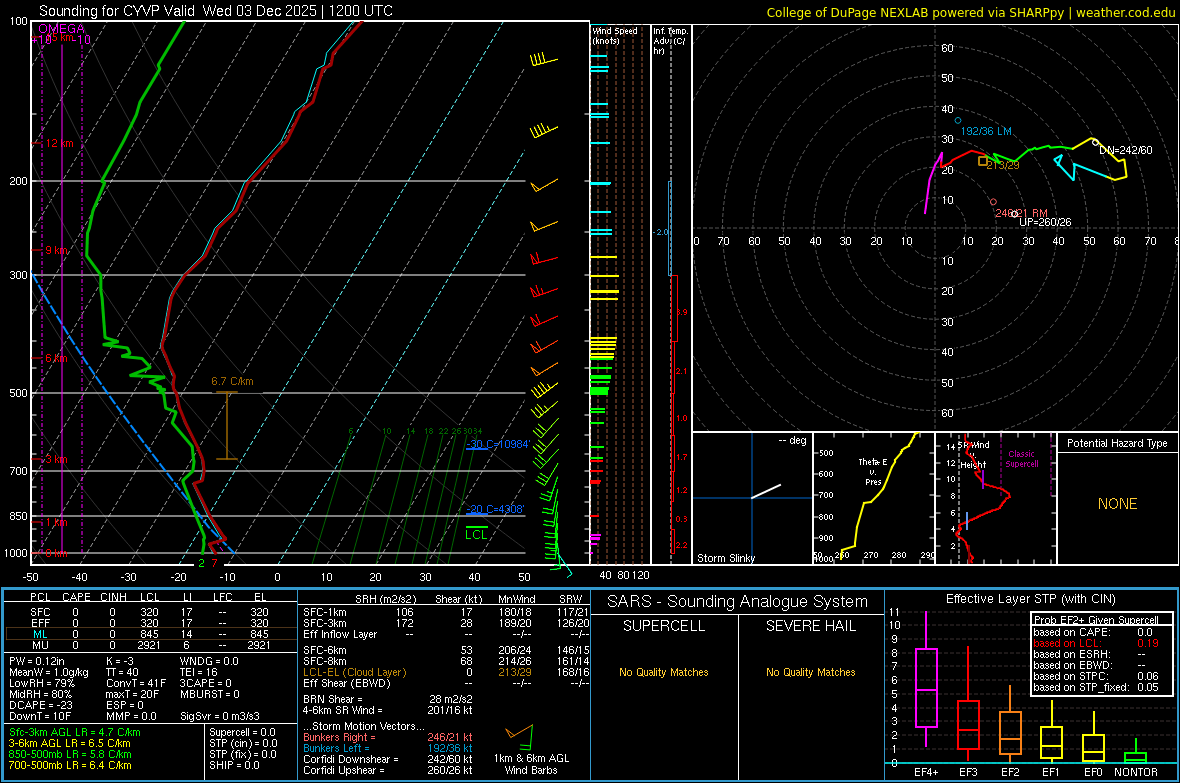Select the SFC parcel row
The width and height of the screenshot is (1180, 783).
(150, 613)
